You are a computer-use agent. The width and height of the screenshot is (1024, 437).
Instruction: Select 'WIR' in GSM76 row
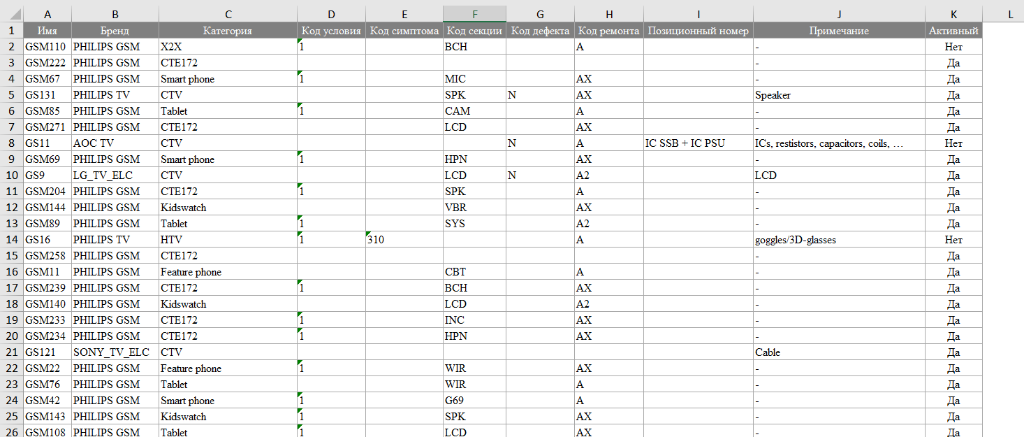[475, 384]
